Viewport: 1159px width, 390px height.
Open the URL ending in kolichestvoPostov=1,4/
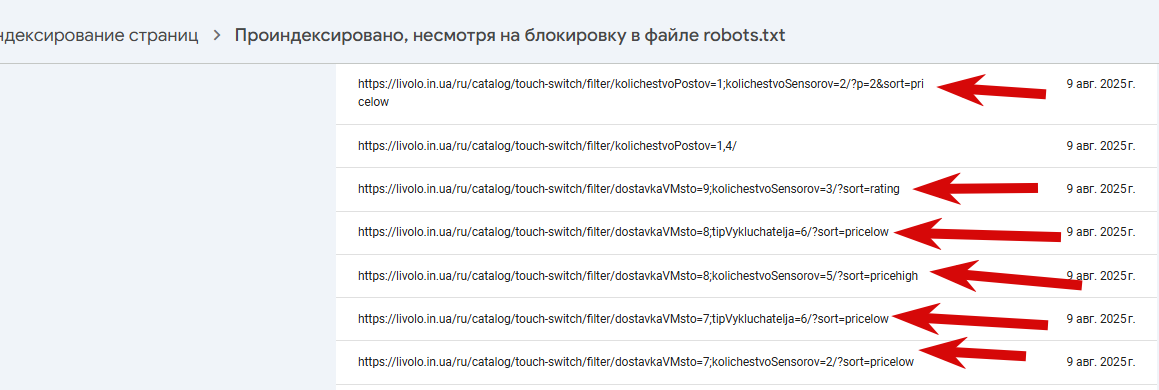[548, 146]
